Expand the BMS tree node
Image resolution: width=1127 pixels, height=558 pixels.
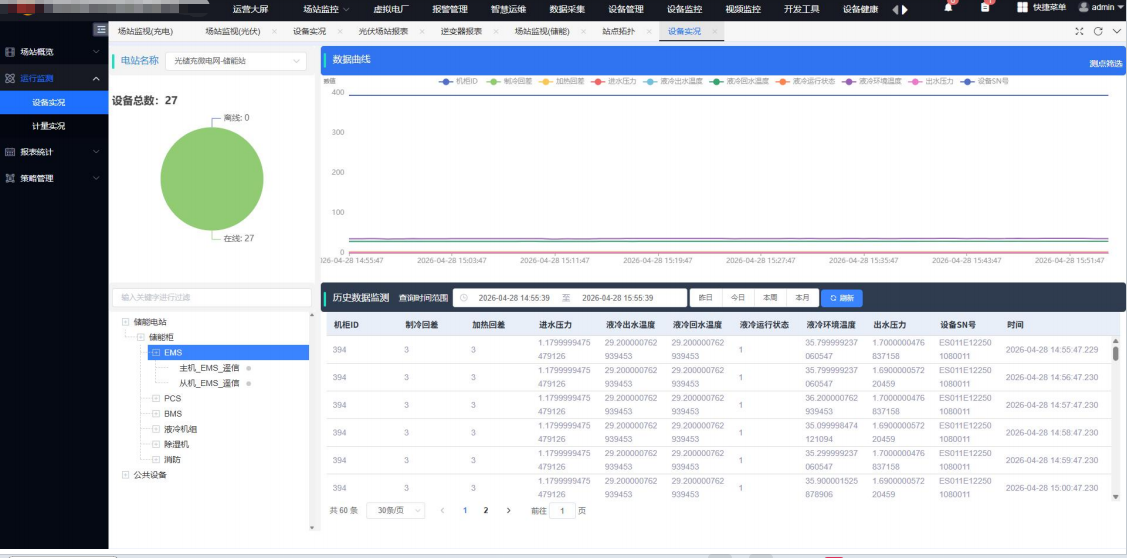155,413
